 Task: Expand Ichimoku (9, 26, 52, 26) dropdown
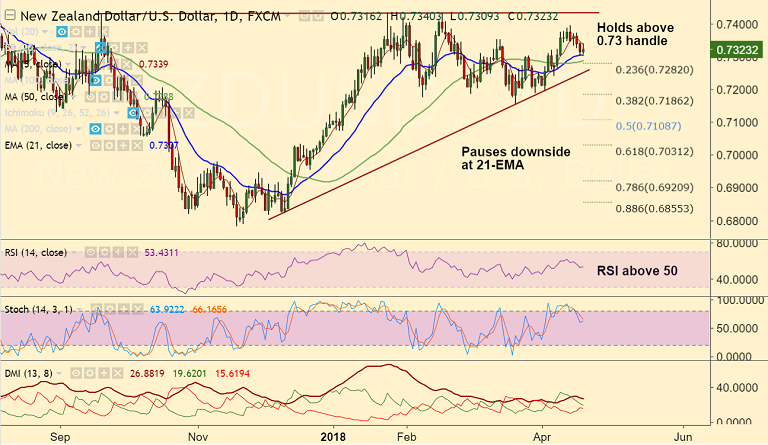click(117, 113)
